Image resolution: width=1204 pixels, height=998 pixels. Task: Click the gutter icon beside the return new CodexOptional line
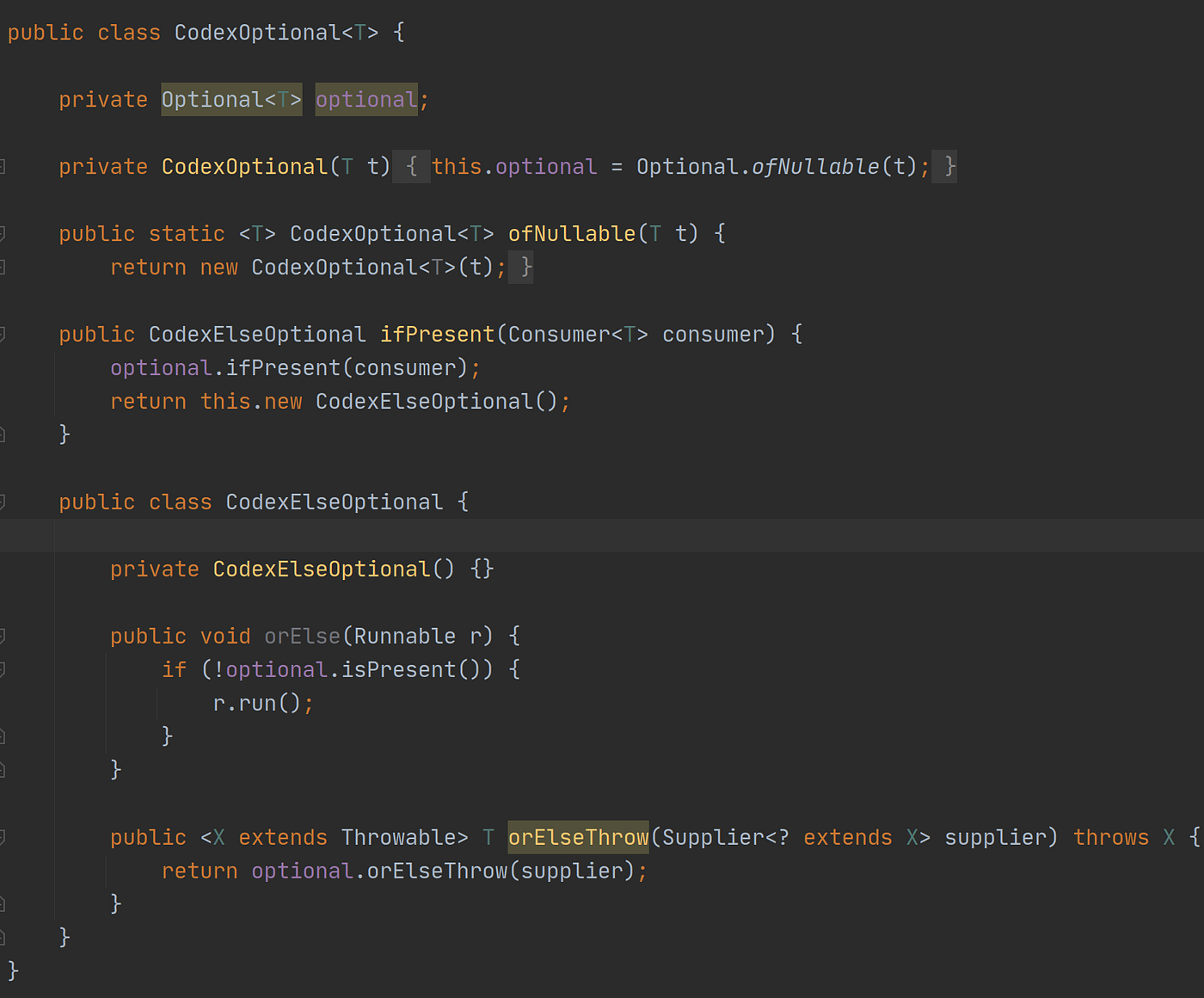point(4,267)
